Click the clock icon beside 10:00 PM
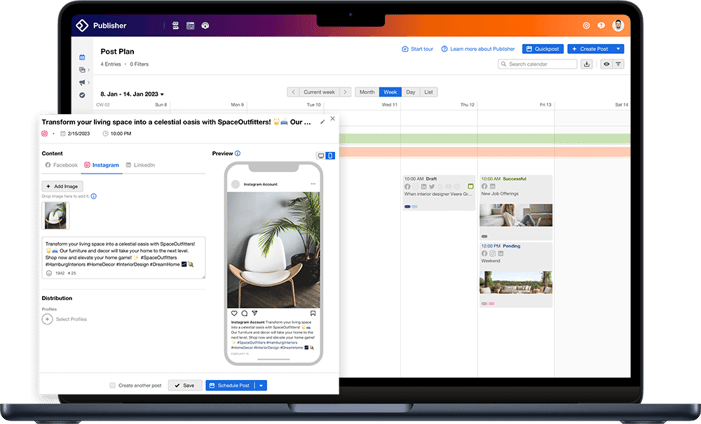Viewport: 701px width, 424px height. point(106,133)
